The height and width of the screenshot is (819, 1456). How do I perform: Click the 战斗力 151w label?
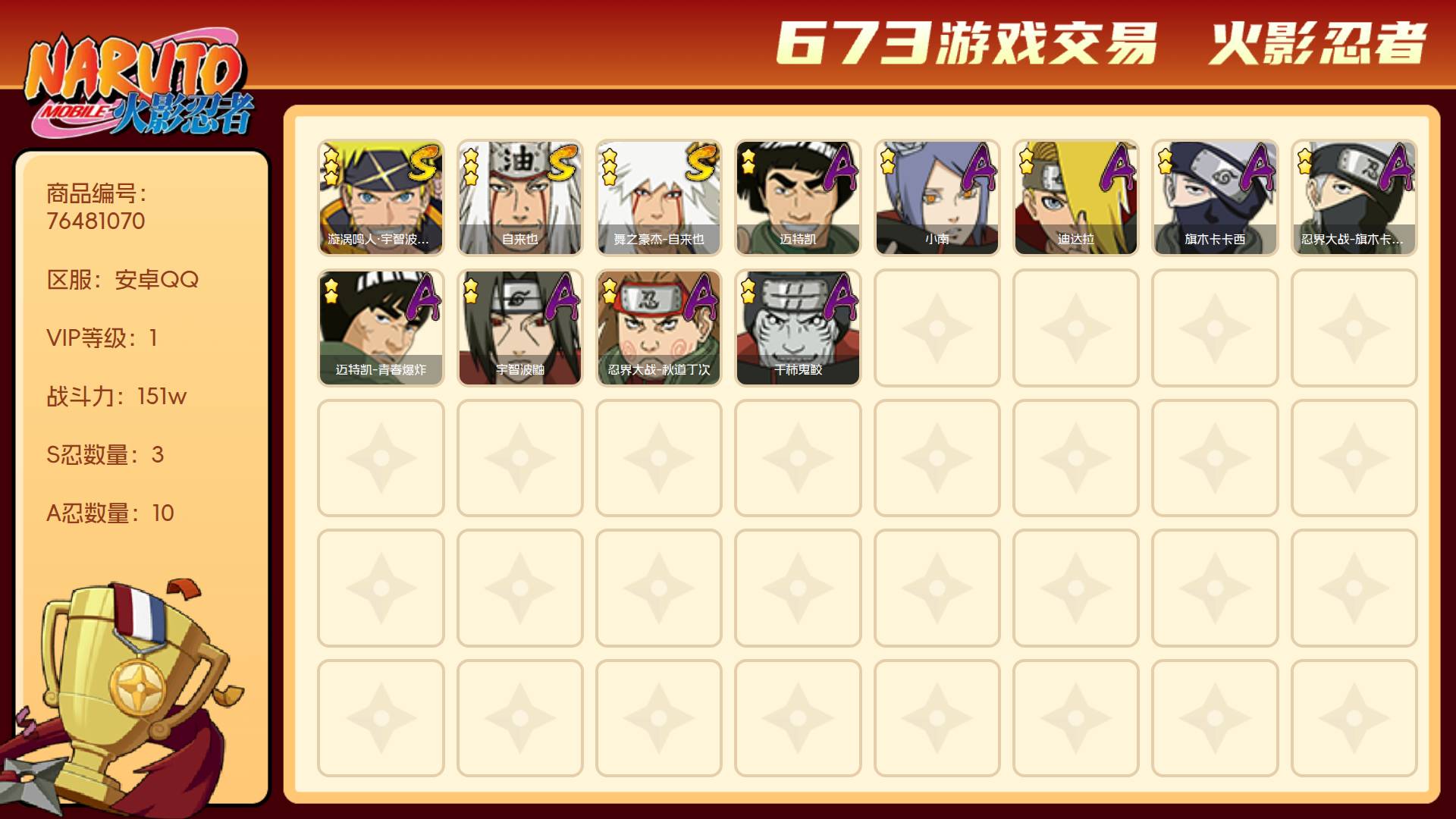coord(116,396)
